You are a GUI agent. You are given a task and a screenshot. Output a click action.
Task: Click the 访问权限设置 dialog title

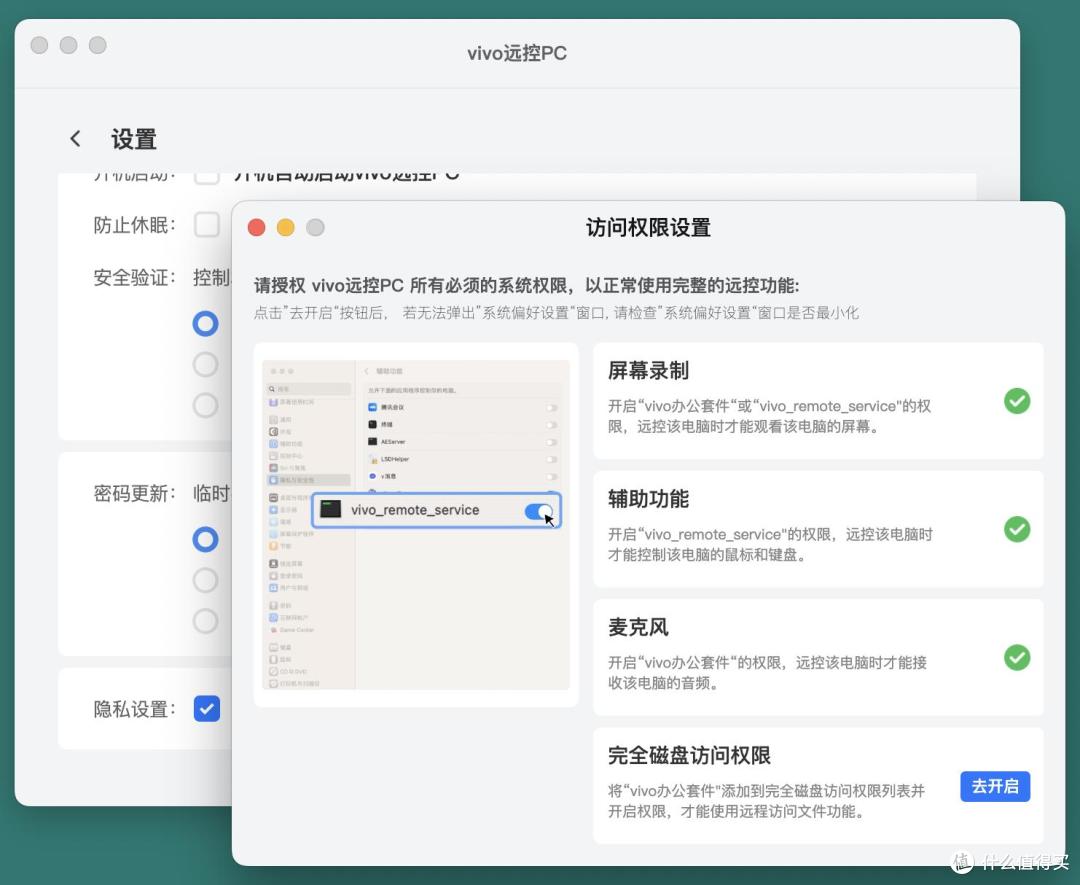pos(648,227)
